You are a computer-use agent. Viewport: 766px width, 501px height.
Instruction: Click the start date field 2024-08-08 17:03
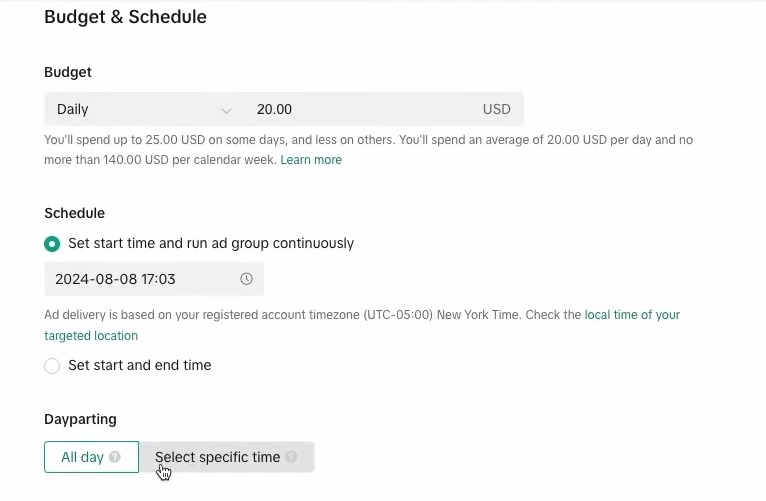tap(154, 279)
